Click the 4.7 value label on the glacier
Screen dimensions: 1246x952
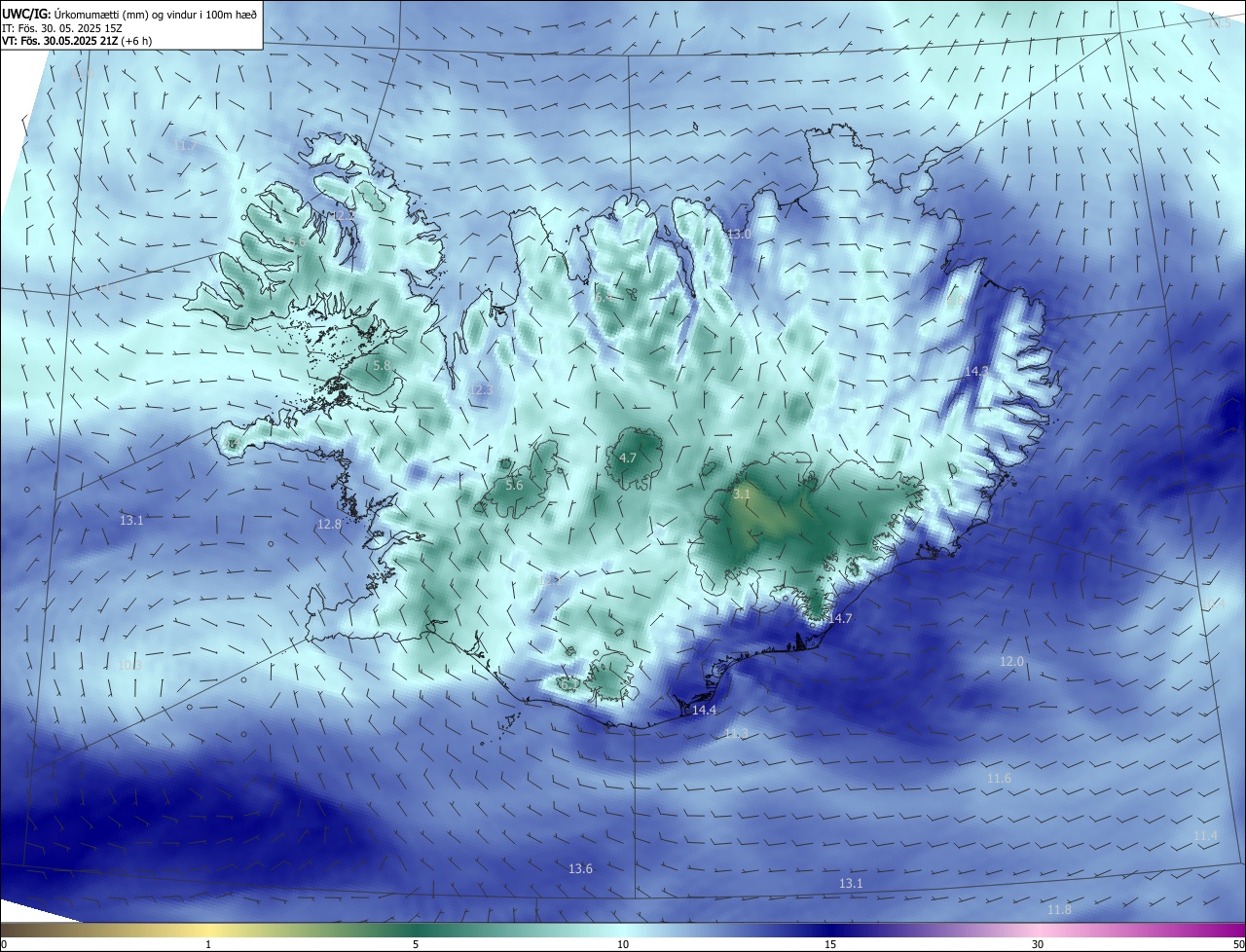click(628, 458)
